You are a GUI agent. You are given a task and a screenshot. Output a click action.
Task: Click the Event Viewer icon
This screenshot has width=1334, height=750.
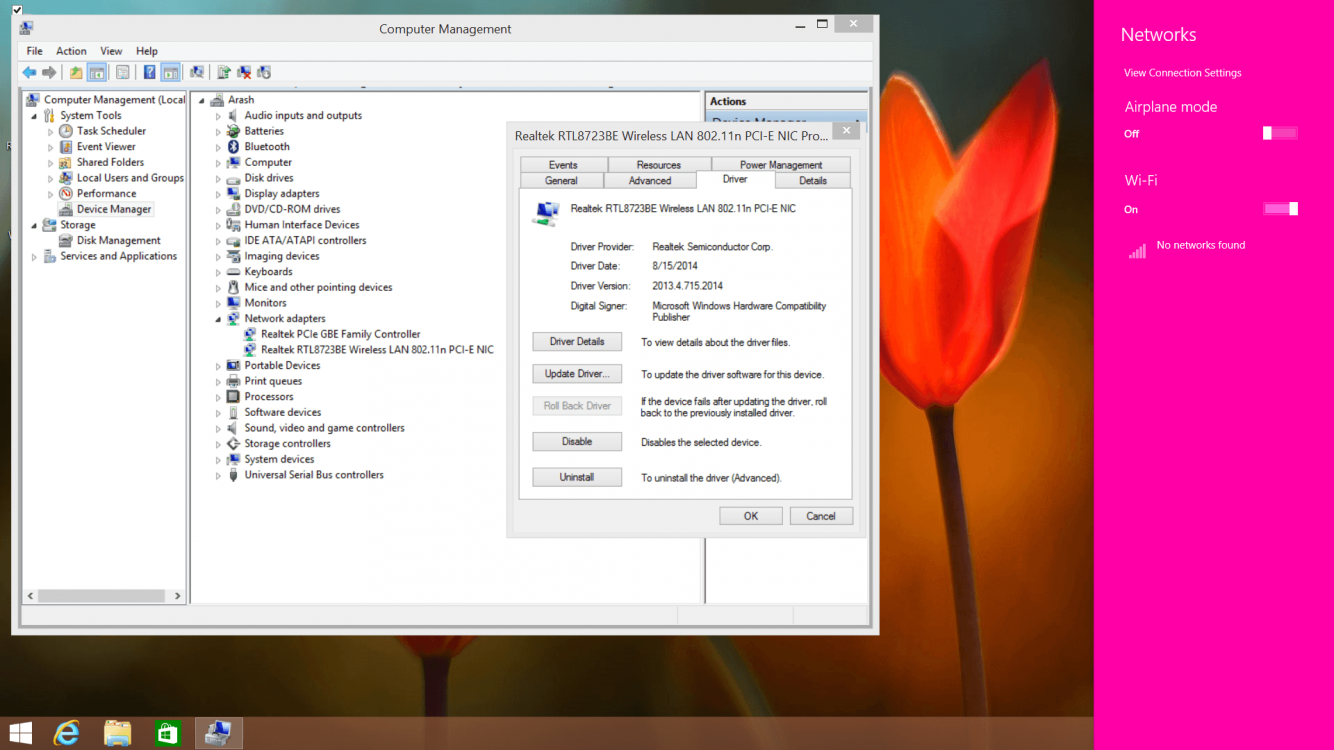tap(66, 147)
